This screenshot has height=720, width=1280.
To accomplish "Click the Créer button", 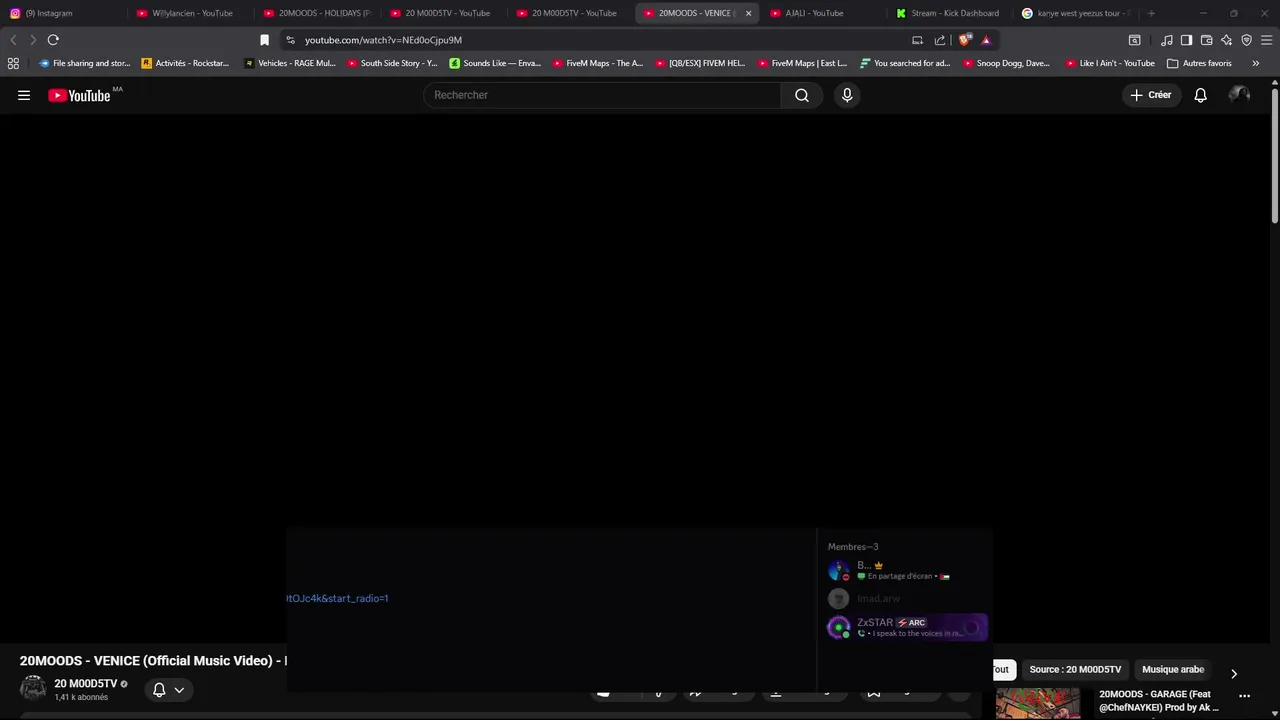I will 1150,95.
